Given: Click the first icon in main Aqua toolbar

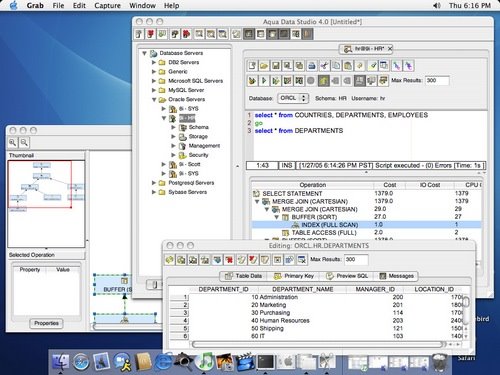Looking at the screenshot, I should [x=139, y=34].
